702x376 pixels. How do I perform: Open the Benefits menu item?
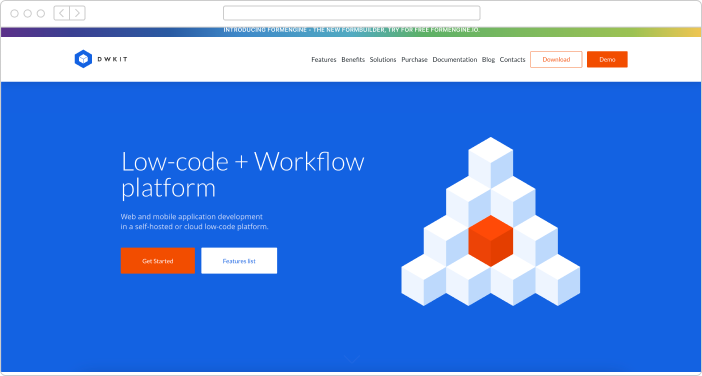tap(353, 60)
